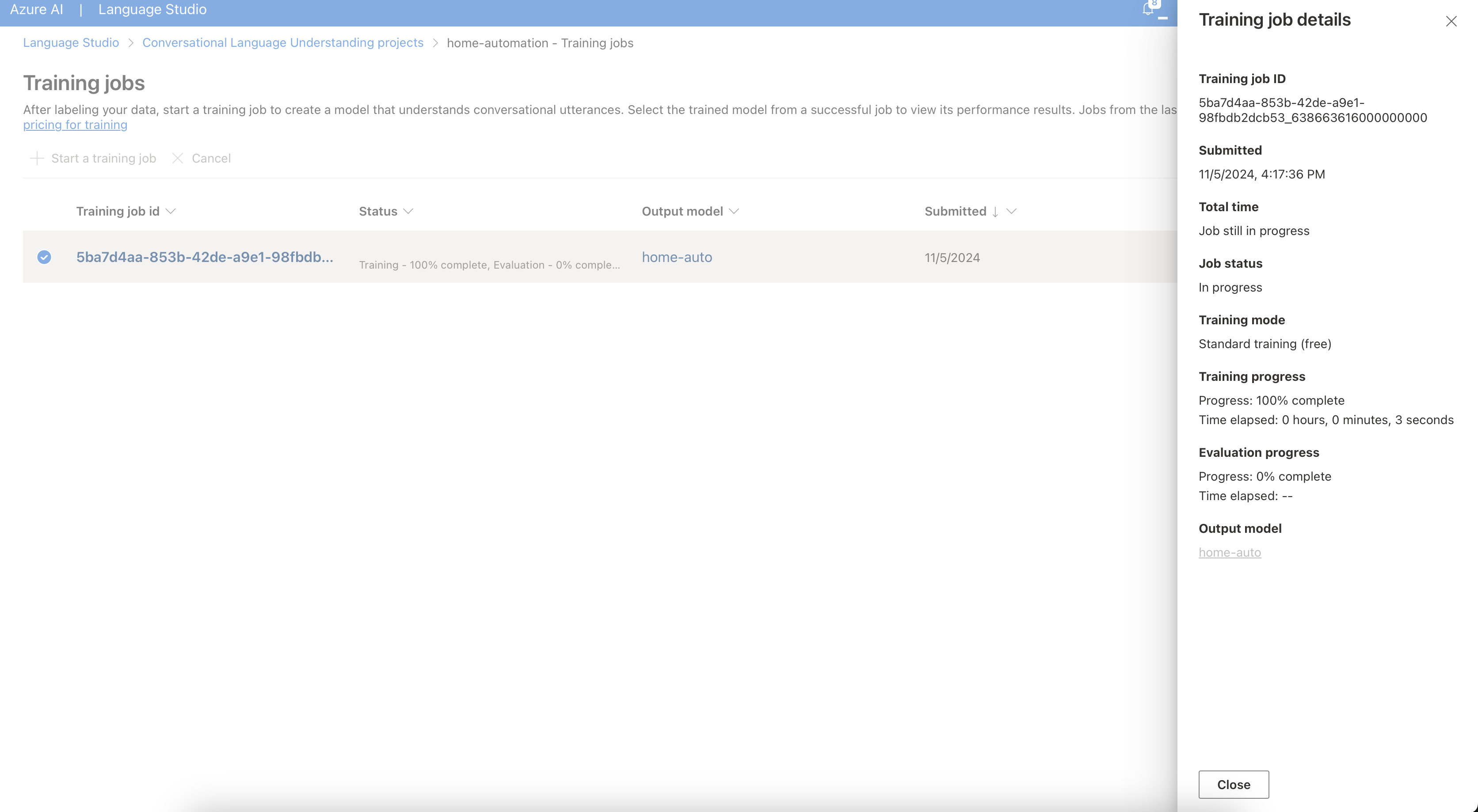Open Conversational Language Understanding projects breadcrumb
The height and width of the screenshot is (812, 1478).
(x=283, y=43)
